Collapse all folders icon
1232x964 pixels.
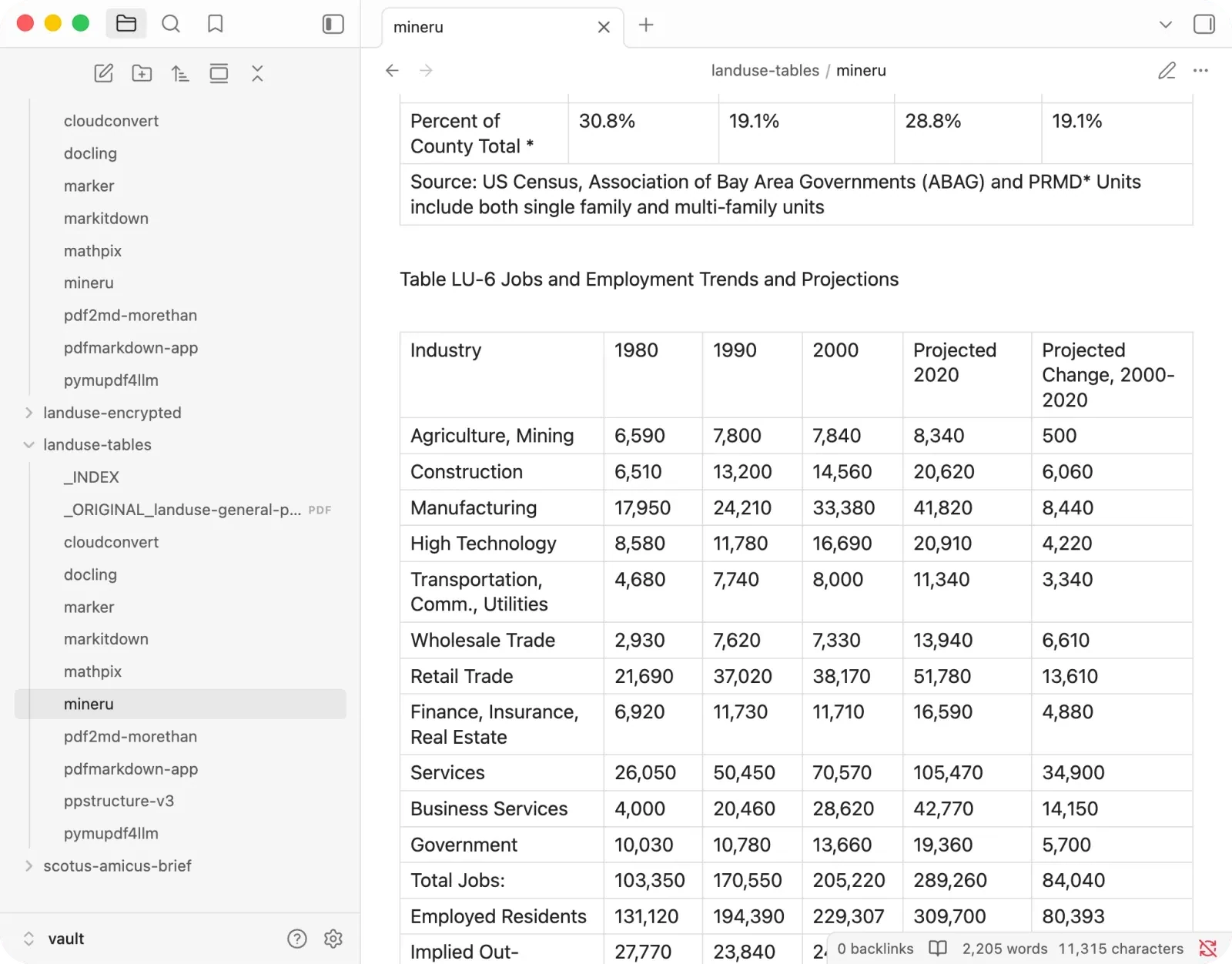[257, 73]
